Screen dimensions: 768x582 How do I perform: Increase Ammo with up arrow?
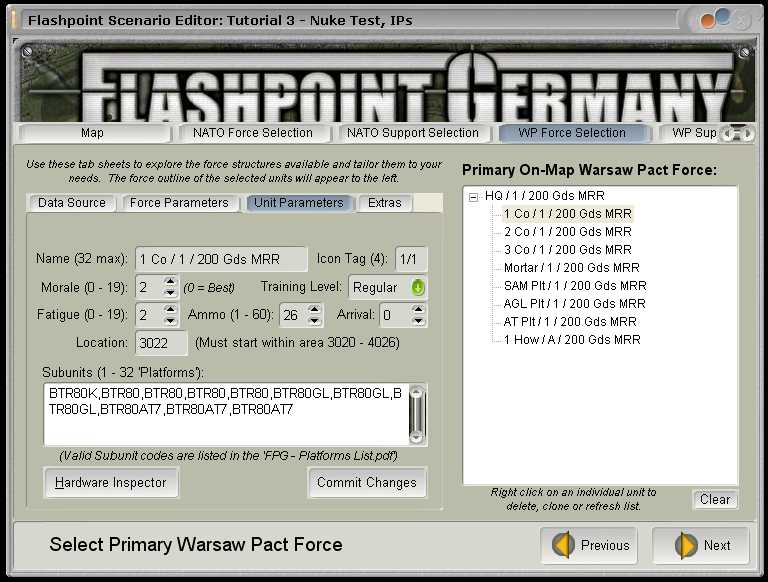[x=314, y=309]
